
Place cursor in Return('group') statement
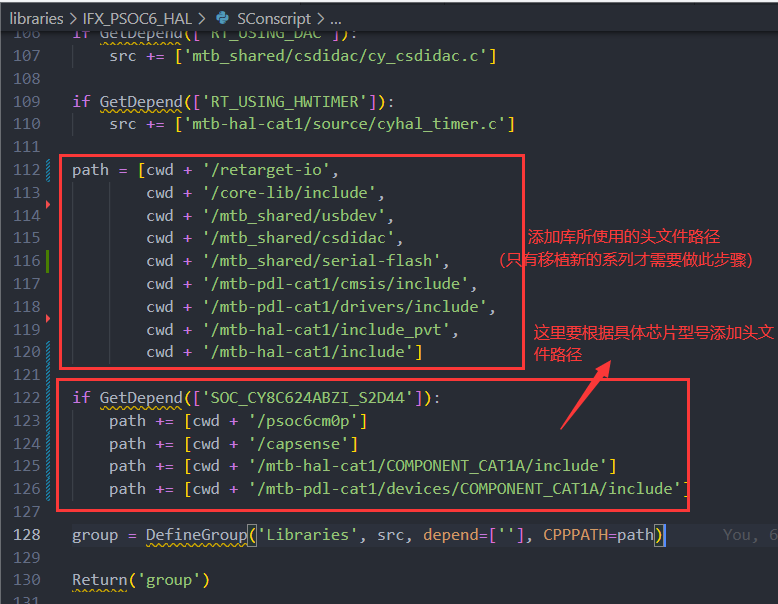140,580
